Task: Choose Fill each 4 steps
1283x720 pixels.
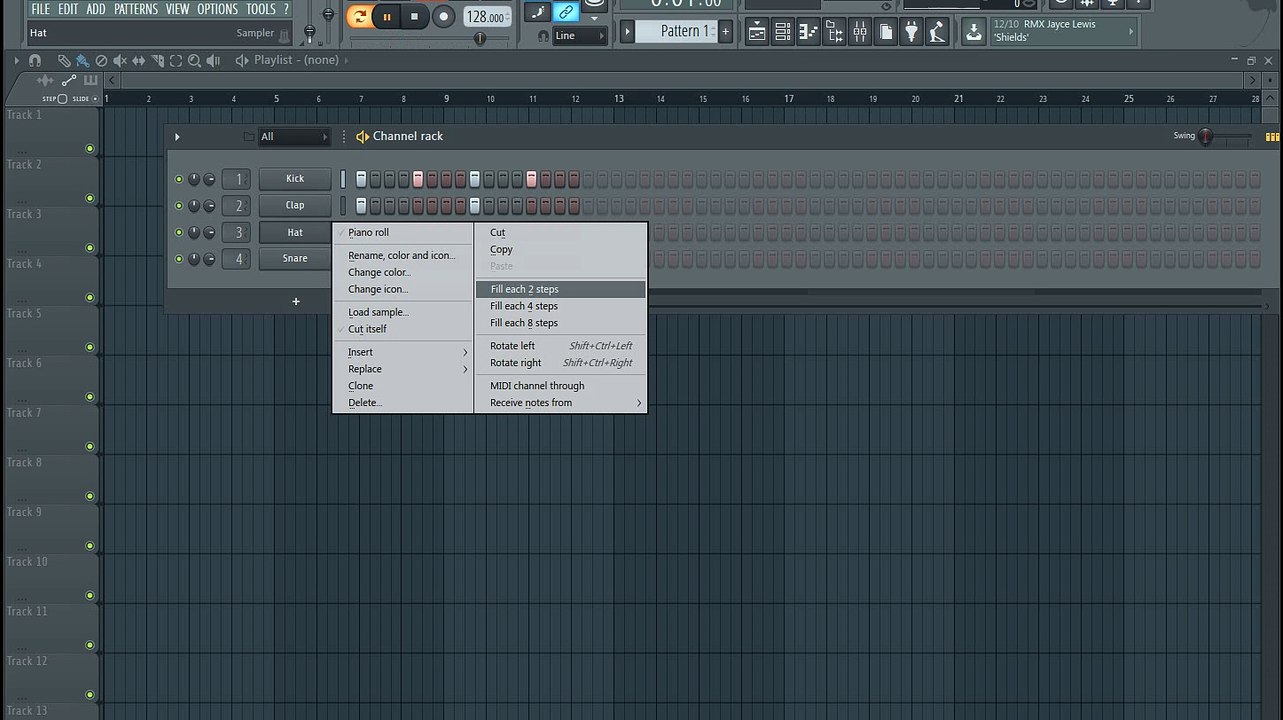Action: (x=561, y=306)
